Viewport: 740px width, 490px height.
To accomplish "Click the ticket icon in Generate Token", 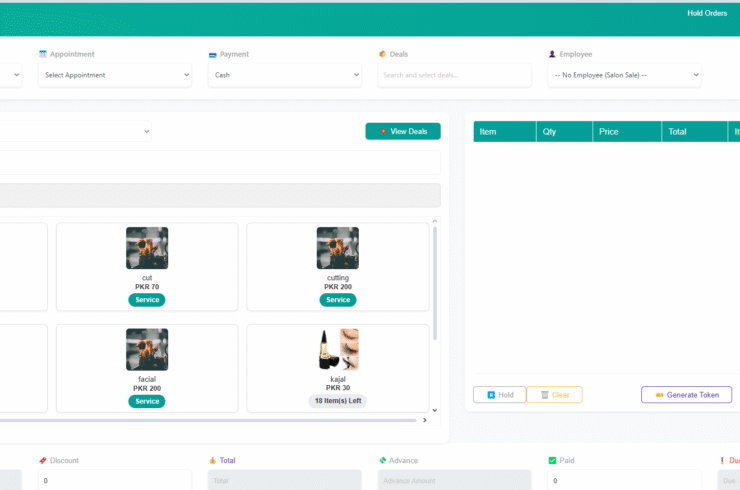I will (659, 395).
